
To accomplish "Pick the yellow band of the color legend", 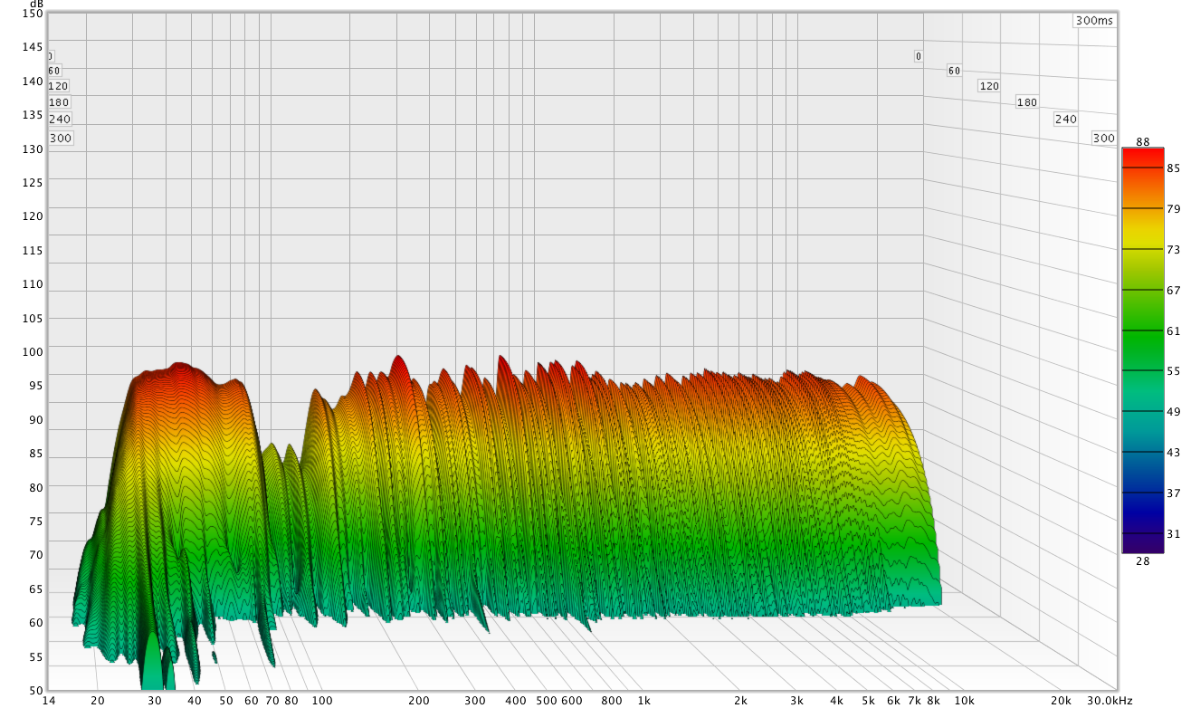I will click(1143, 240).
